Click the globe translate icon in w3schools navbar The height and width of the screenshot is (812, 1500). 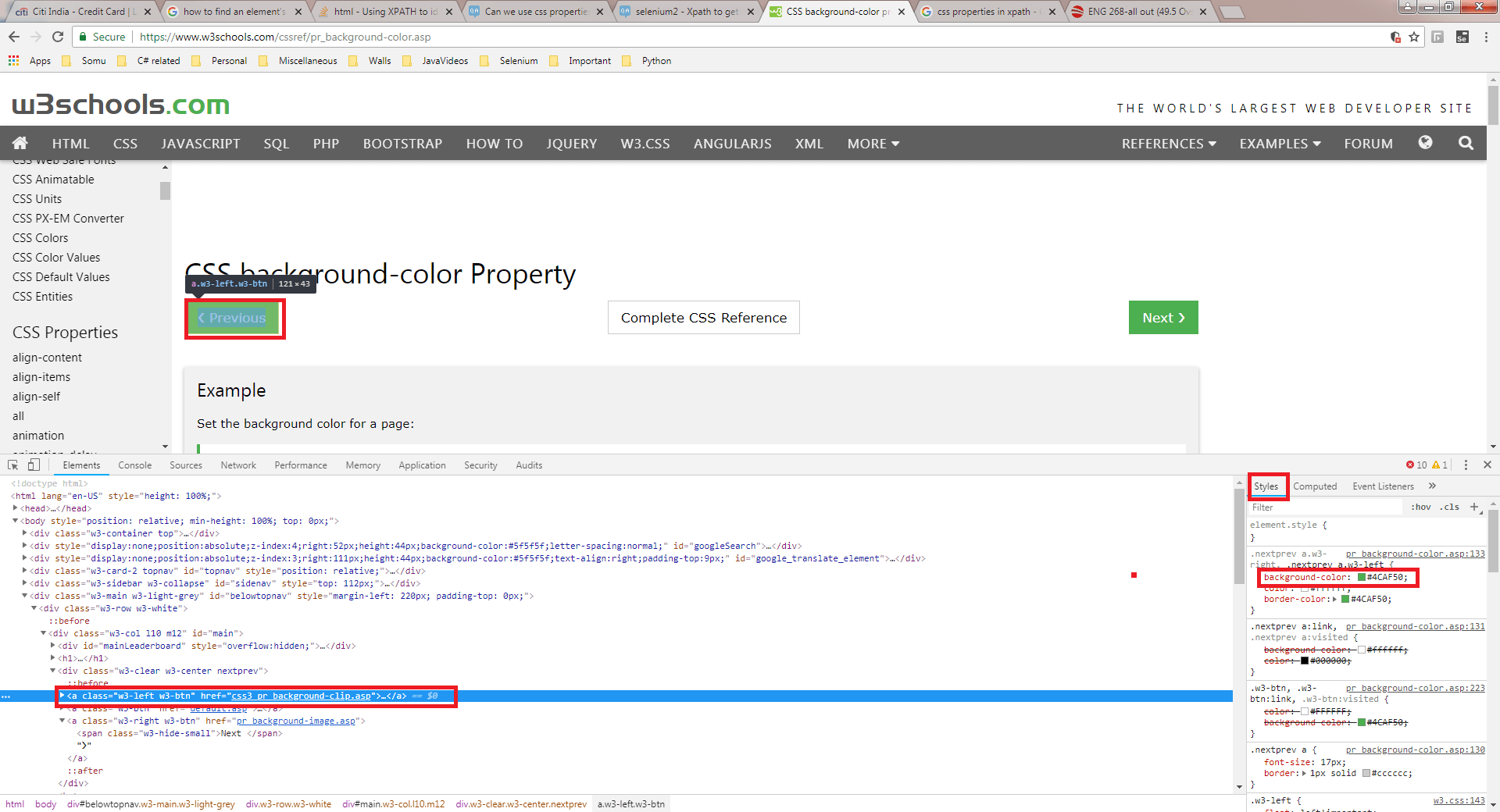coord(1425,143)
